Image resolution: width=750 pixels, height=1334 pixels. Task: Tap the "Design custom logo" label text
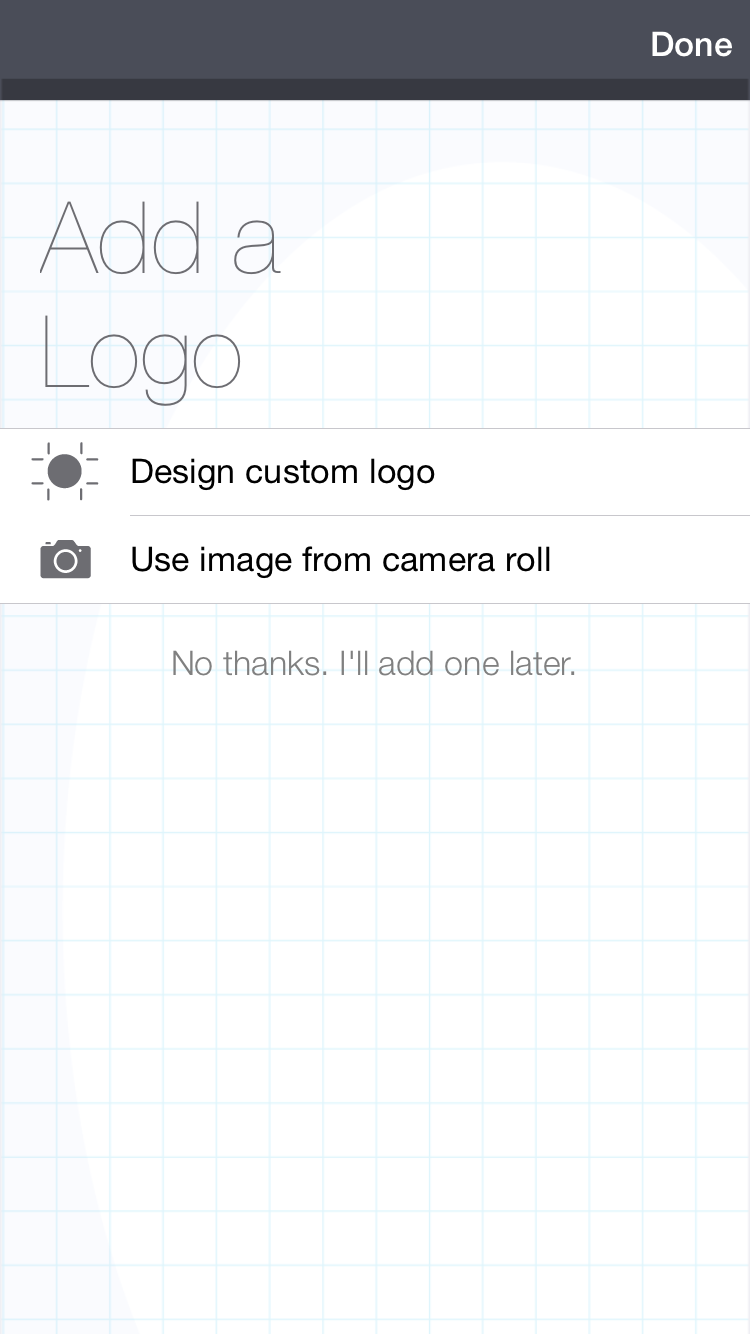tap(283, 472)
